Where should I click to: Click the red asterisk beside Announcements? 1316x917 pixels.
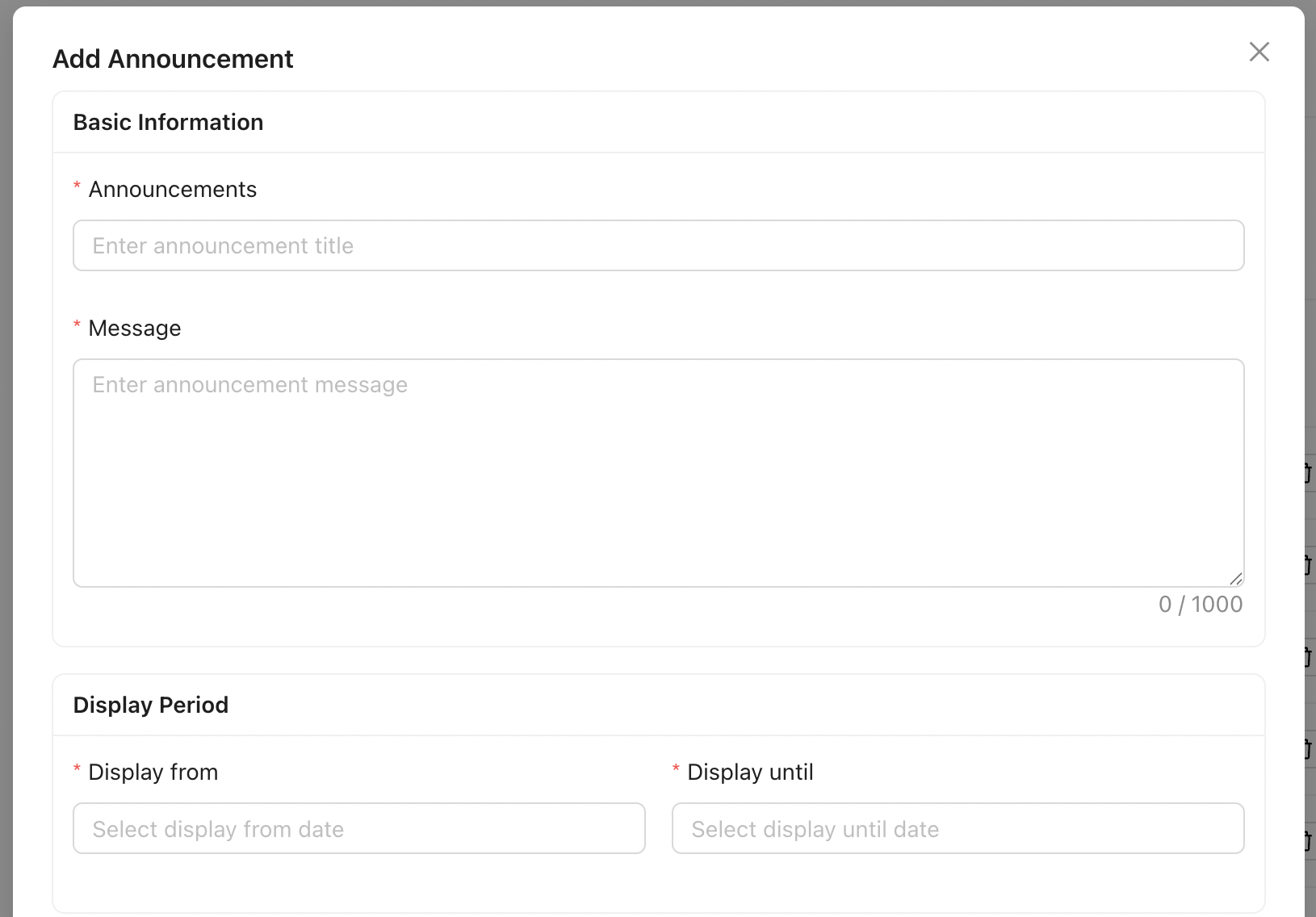tap(77, 187)
